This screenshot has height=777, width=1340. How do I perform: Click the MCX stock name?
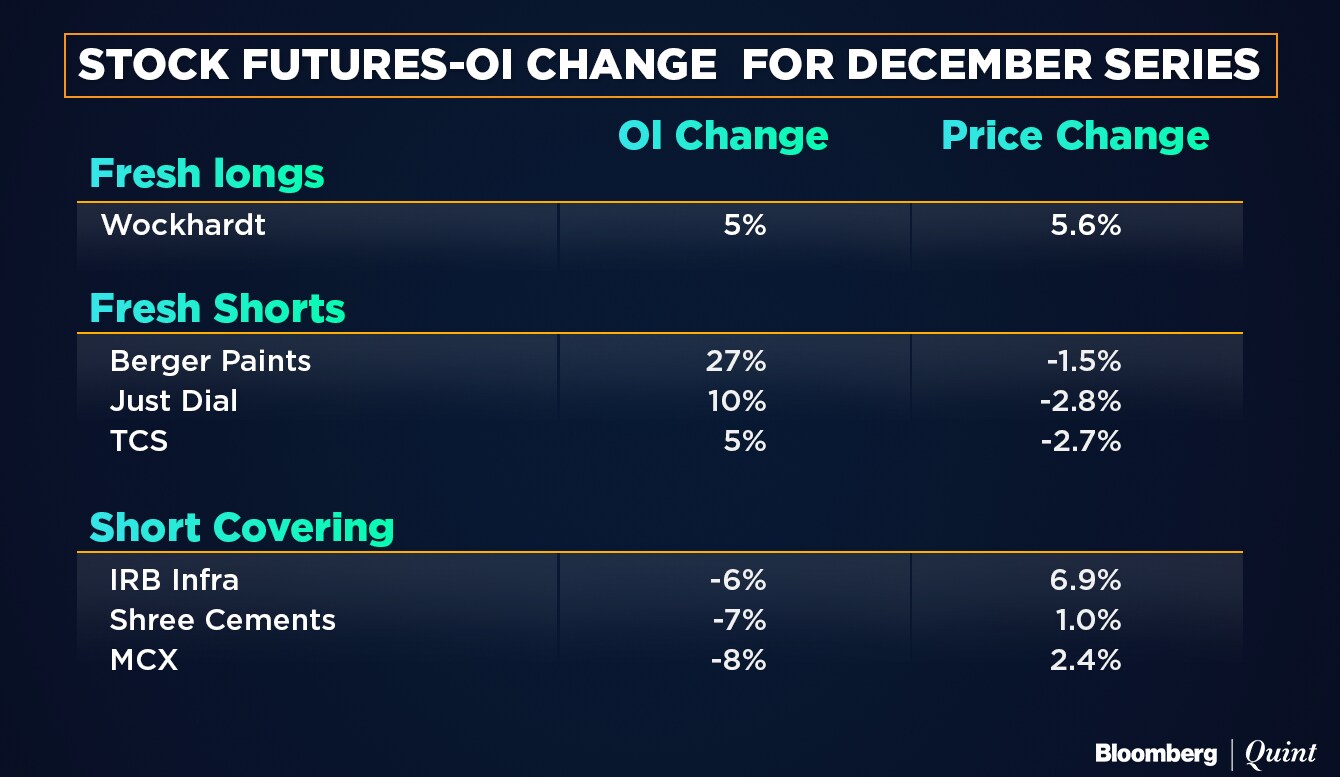pos(144,660)
